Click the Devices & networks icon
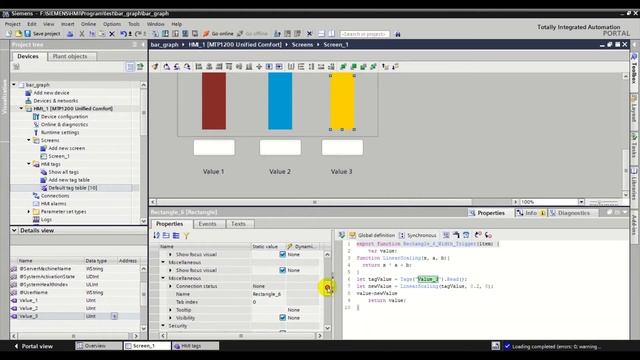640x360 pixels. click(x=28, y=101)
